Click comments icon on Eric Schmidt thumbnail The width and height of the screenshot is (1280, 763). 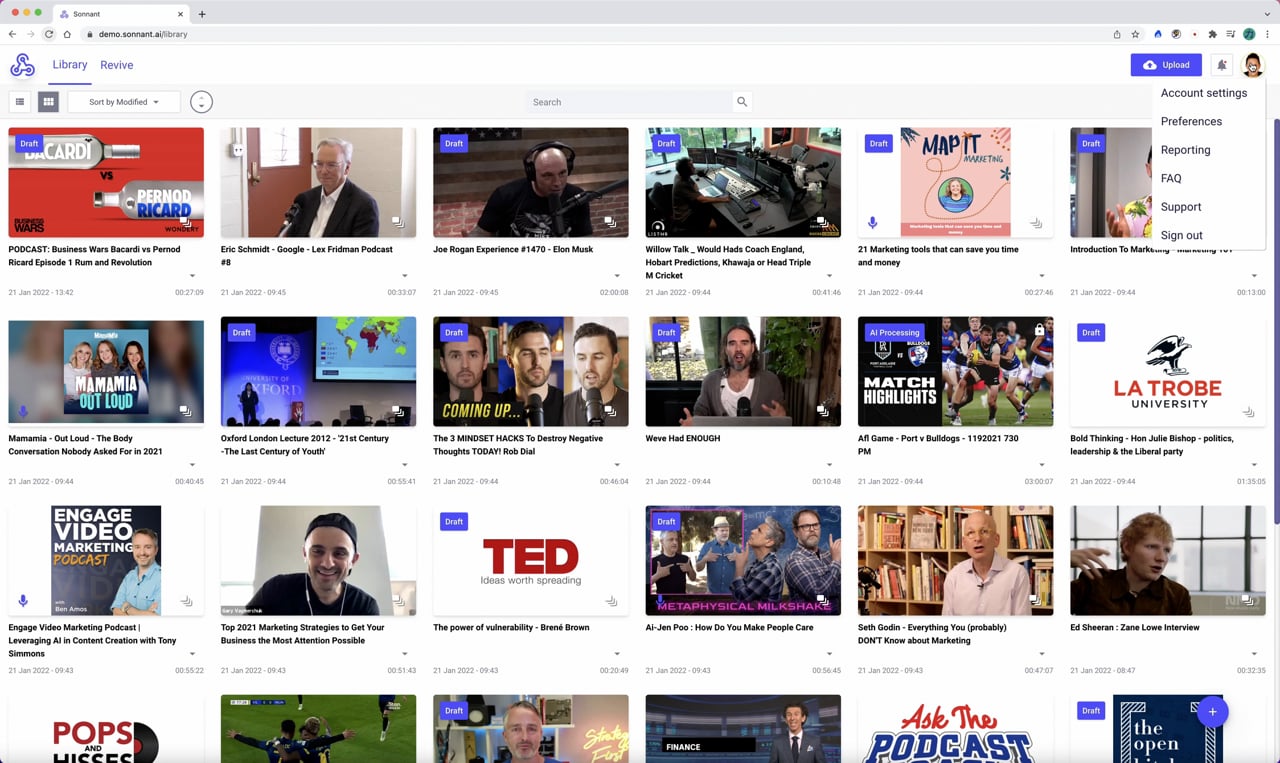[x=398, y=222]
